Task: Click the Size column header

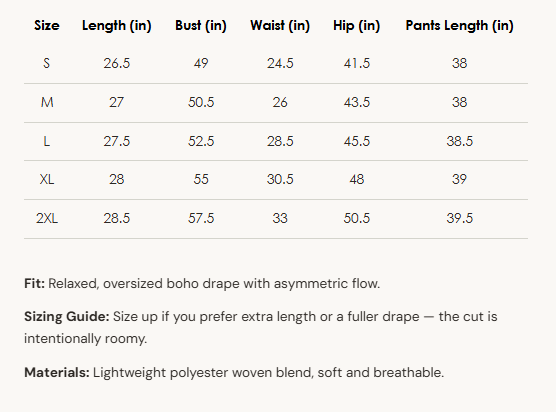Action: pos(47,26)
